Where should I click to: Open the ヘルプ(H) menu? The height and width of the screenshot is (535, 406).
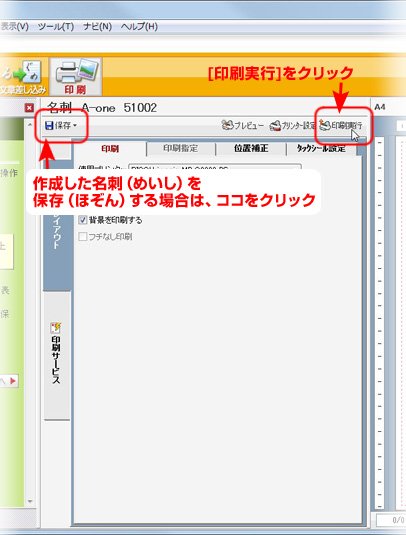[139, 27]
